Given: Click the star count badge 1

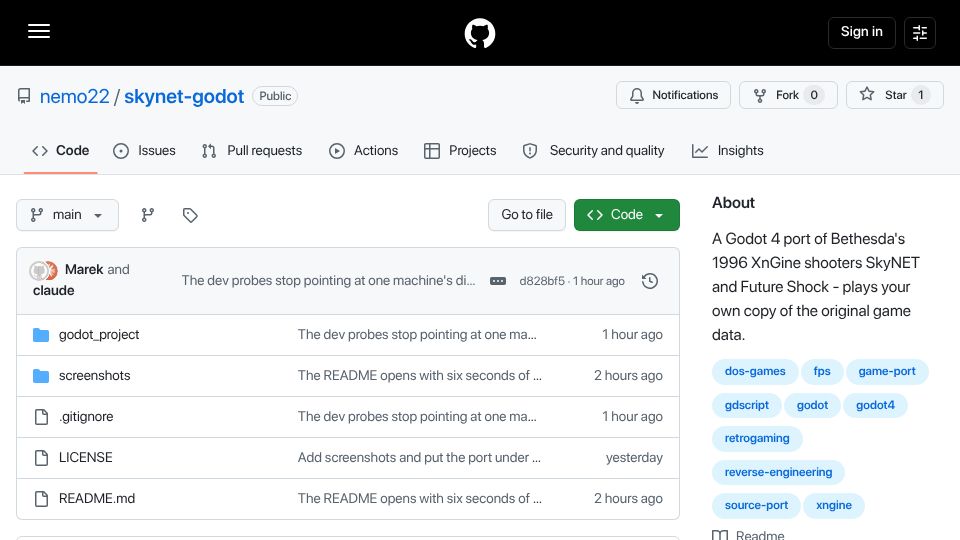Looking at the screenshot, I should pos(920,95).
